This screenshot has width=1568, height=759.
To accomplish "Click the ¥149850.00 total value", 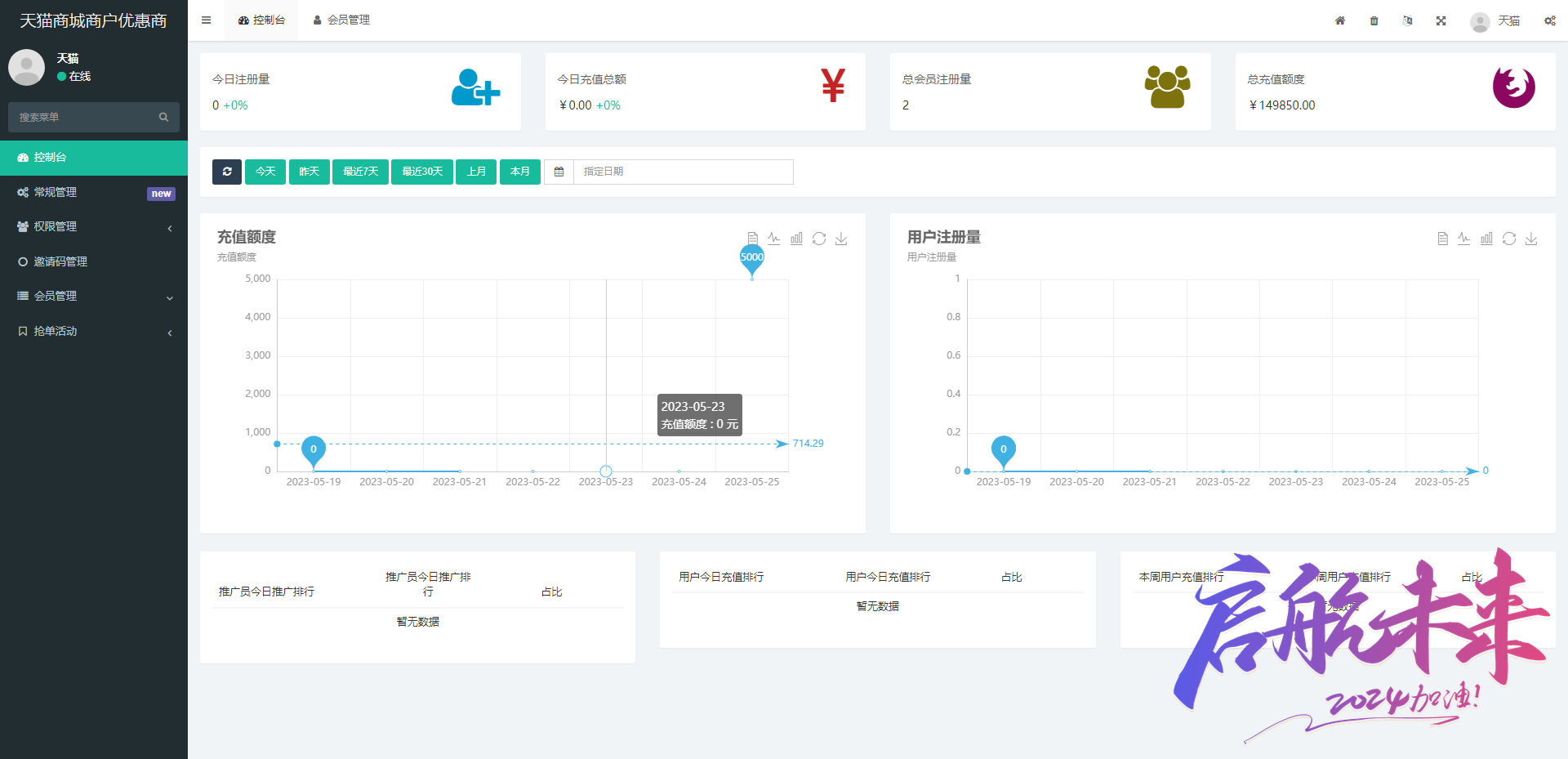I will click(x=1282, y=105).
